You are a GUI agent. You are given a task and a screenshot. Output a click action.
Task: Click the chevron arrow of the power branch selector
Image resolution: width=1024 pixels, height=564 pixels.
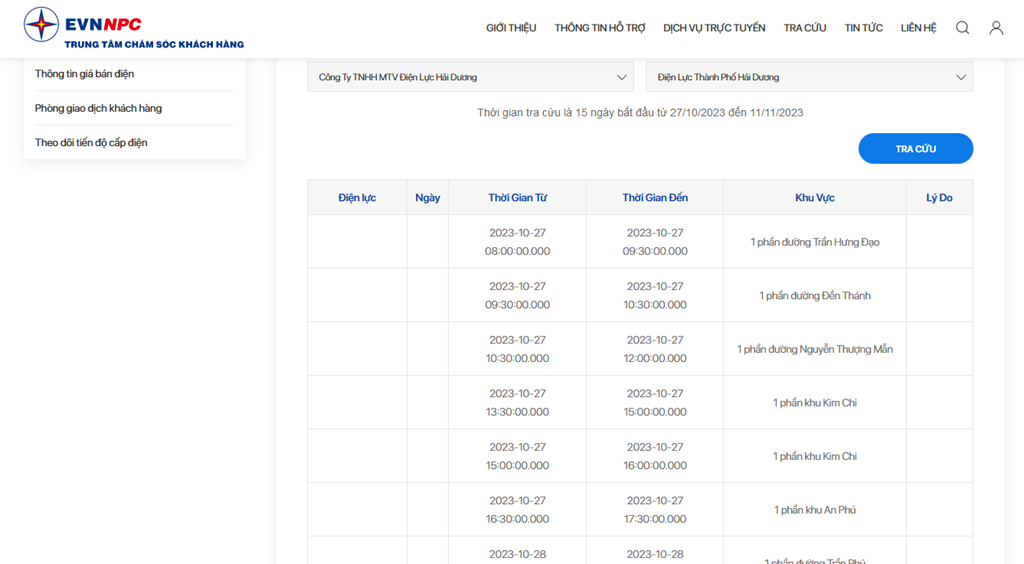click(x=961, y=77)
